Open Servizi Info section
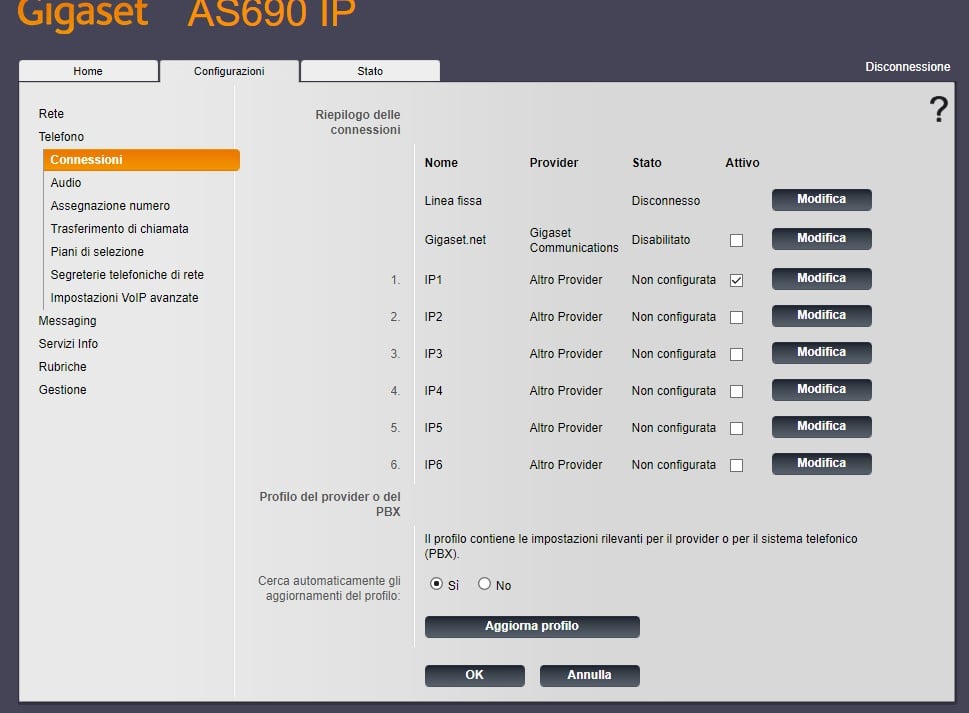The width and height of the screenshot is (969, 713). pos(68,344)
